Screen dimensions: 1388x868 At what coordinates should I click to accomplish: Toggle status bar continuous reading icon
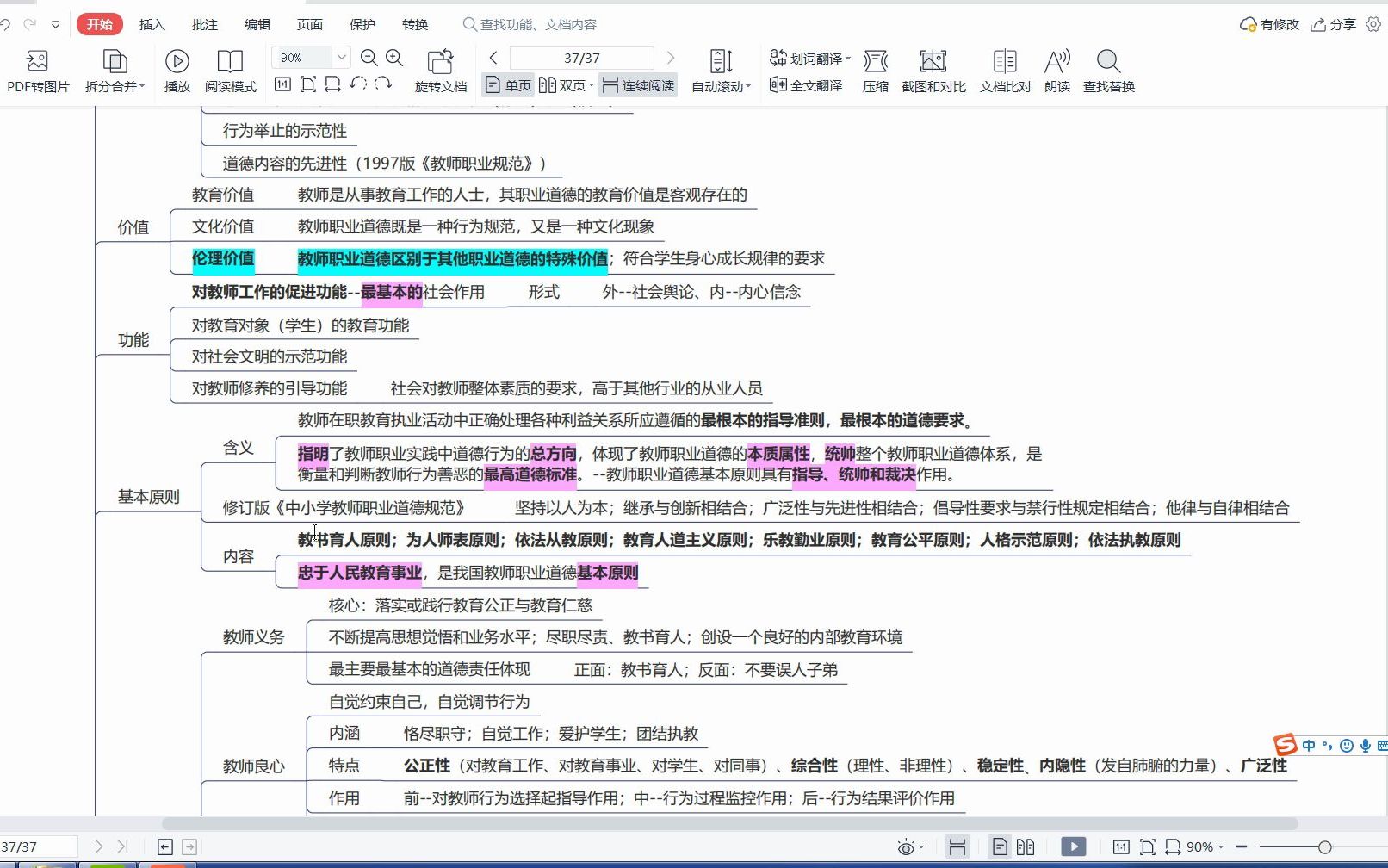pyautogui.click(x=957, y=846)
